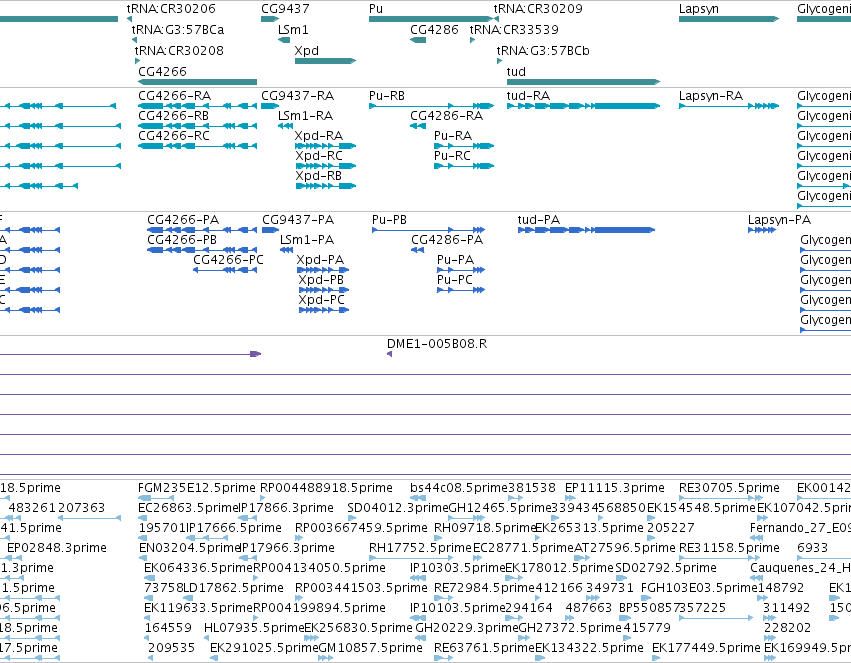Select the CG4266-PA protein feature
Screen dimensions: 851x663
click(202, 230)
